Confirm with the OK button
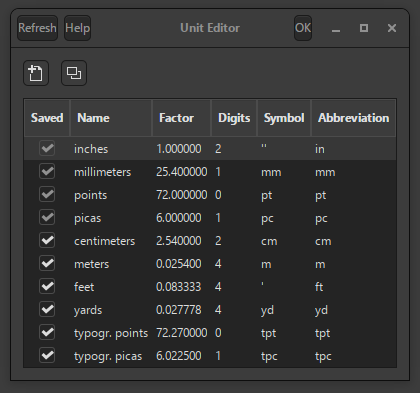Viewport: 420px width, 393px height. (303, 28)
